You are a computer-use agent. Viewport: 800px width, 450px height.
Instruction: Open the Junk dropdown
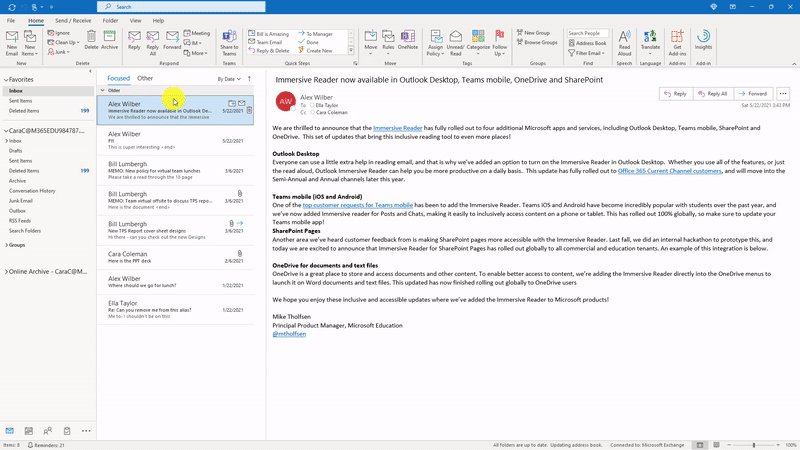pos(59,52)
